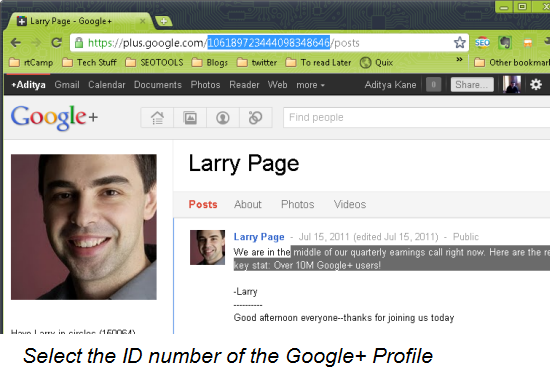The image size is (550, 371).
Task: Click the Larry Page profile heading
Action: [x=244, y=164]
